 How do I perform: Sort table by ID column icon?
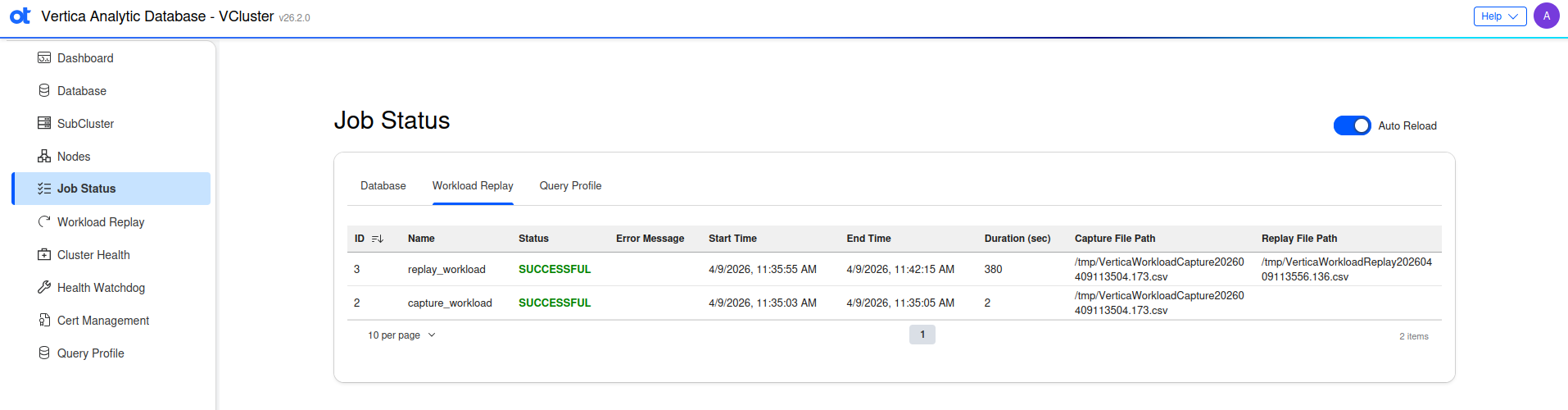(x=378, y=239)
